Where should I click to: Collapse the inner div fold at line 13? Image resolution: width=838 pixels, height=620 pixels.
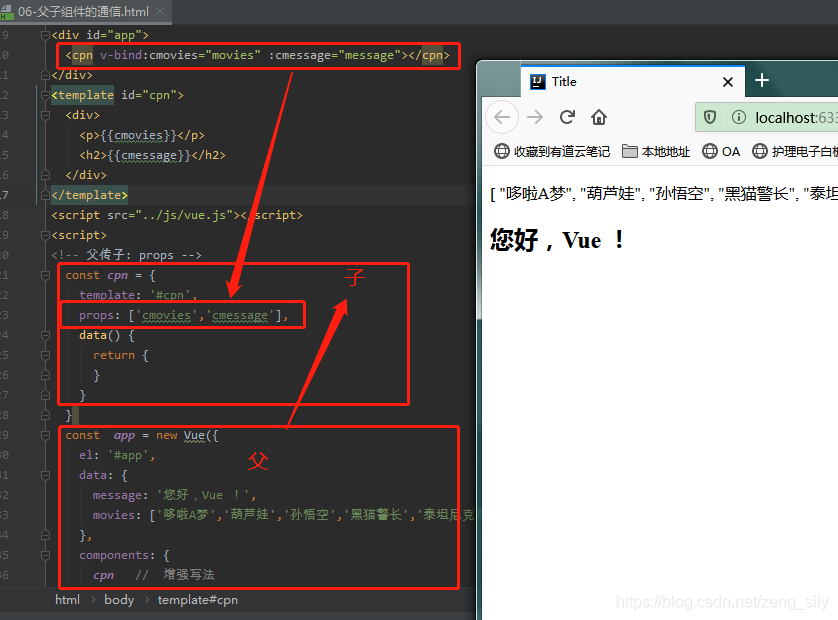45,115
